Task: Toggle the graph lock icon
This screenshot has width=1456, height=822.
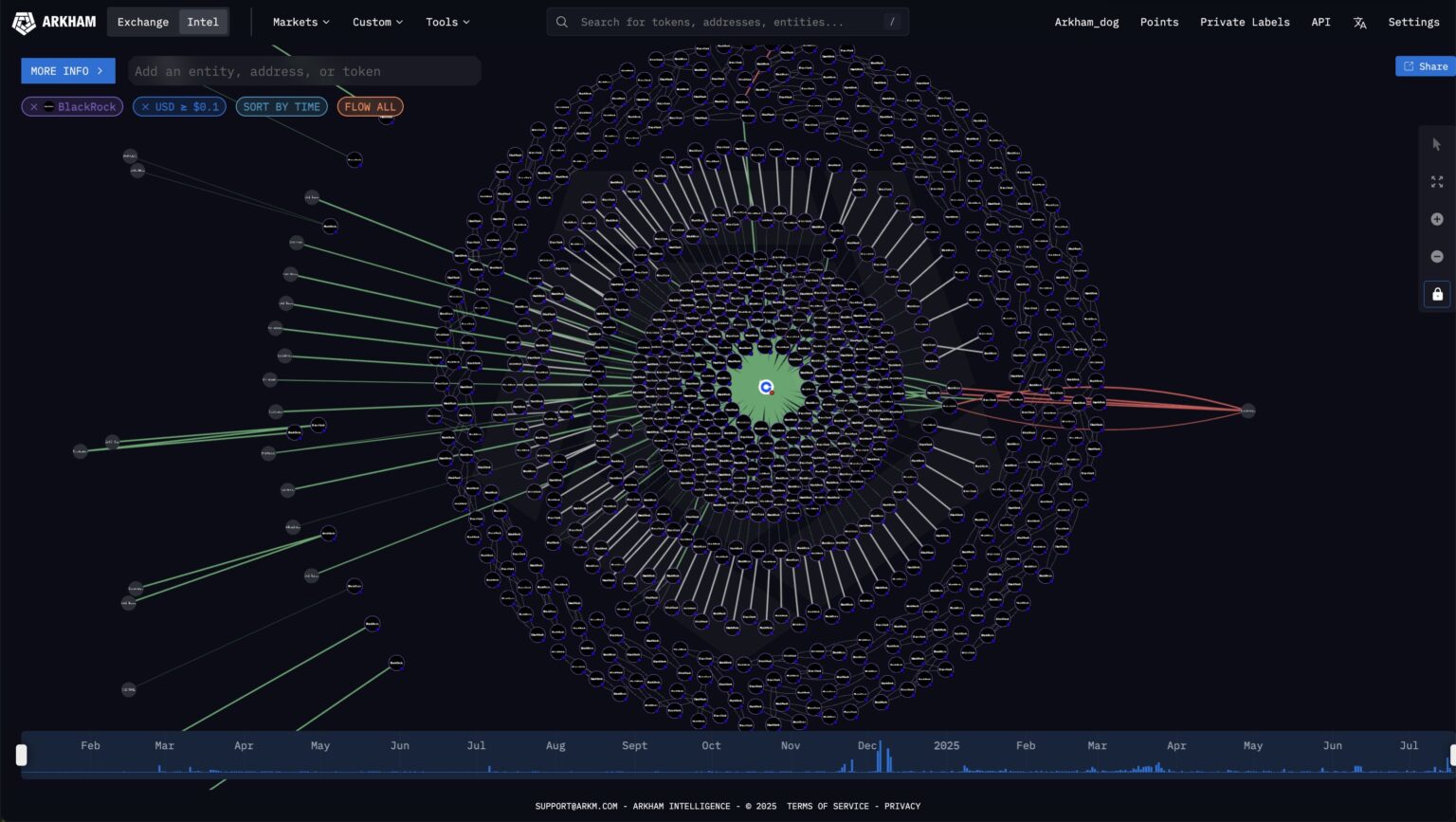Action: [x=1437, y=294]
